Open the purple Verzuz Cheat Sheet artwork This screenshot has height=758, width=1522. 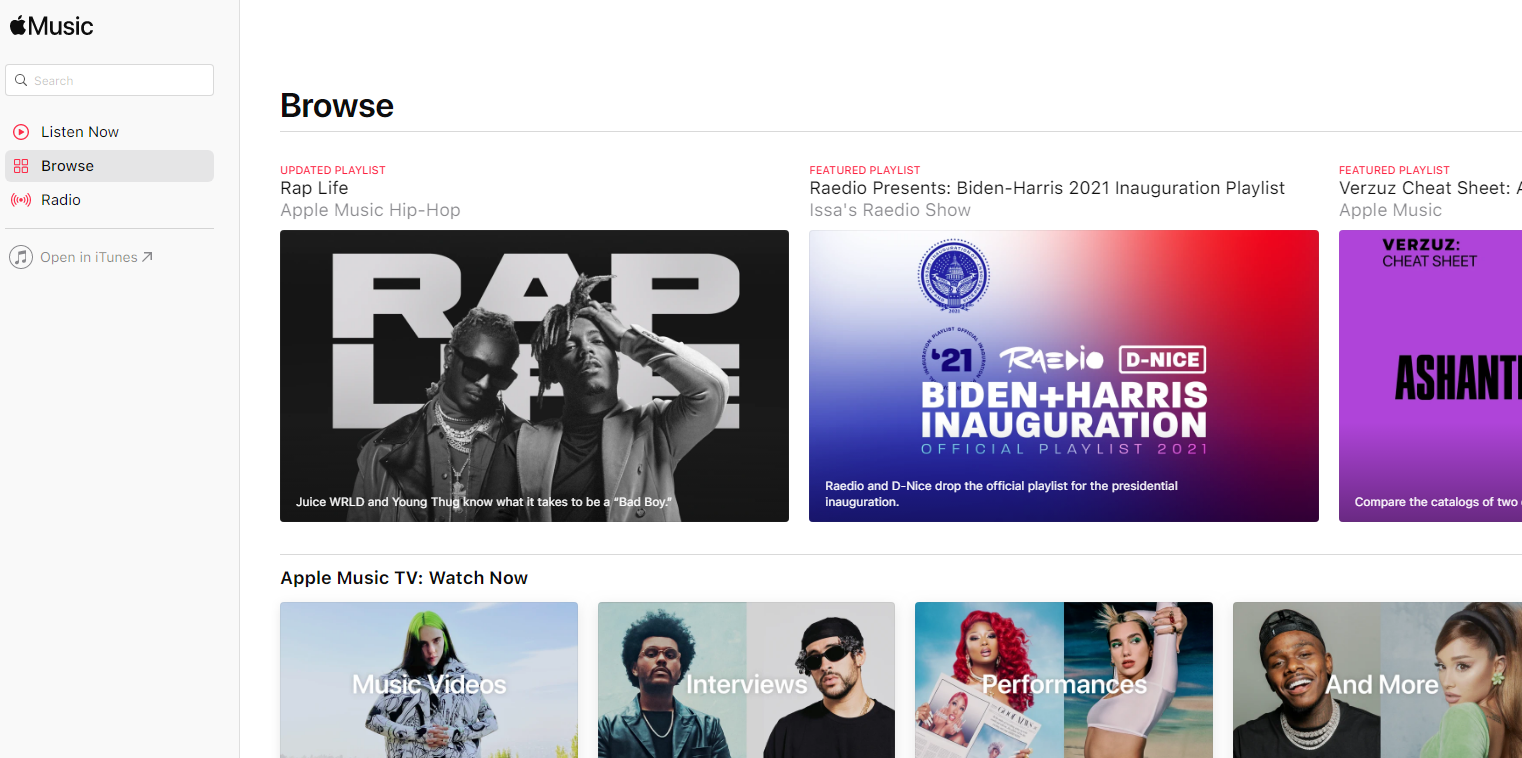coord(1430,376)
